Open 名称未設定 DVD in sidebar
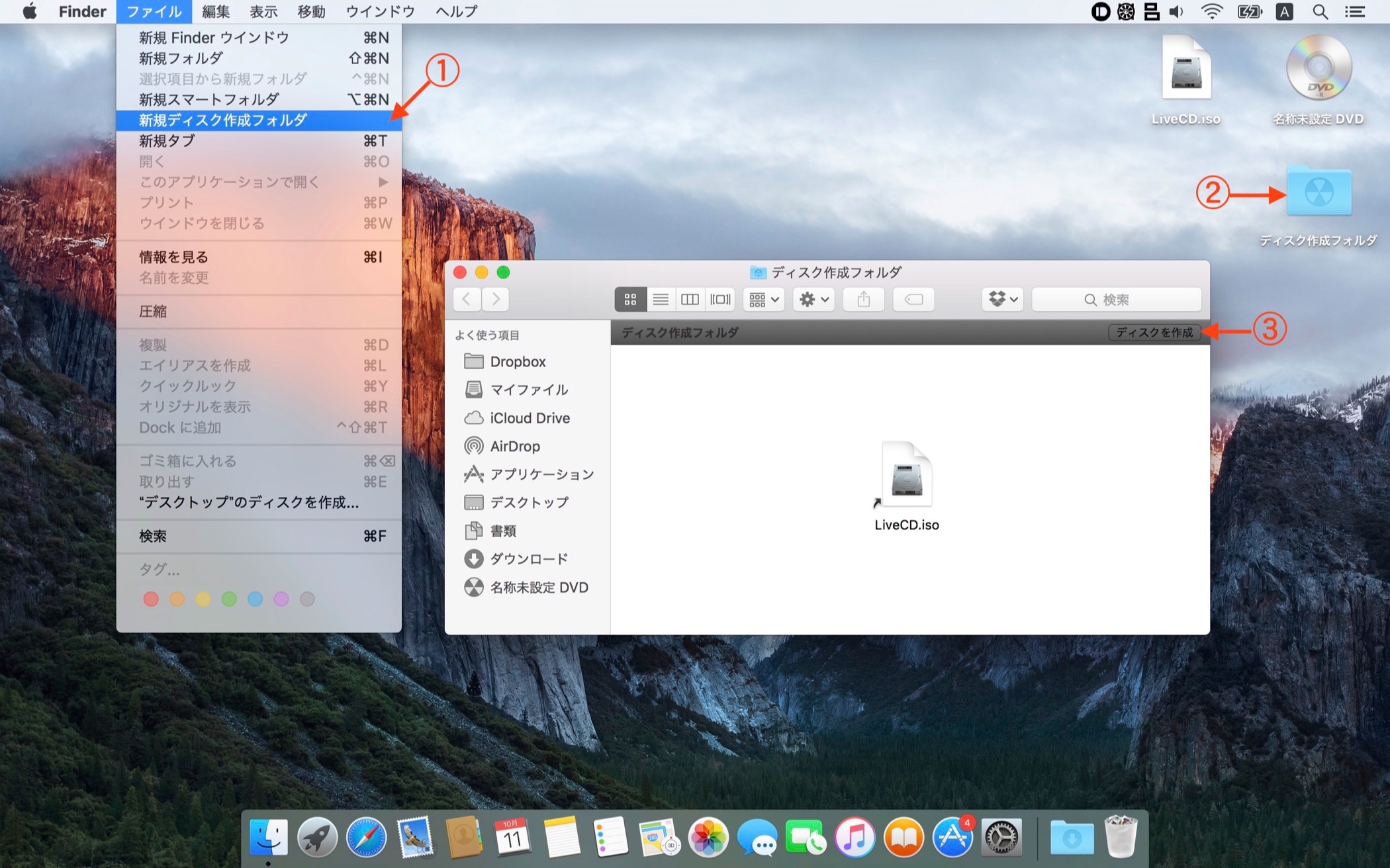This screenshot has height=868, width=1390. [538, 587]
